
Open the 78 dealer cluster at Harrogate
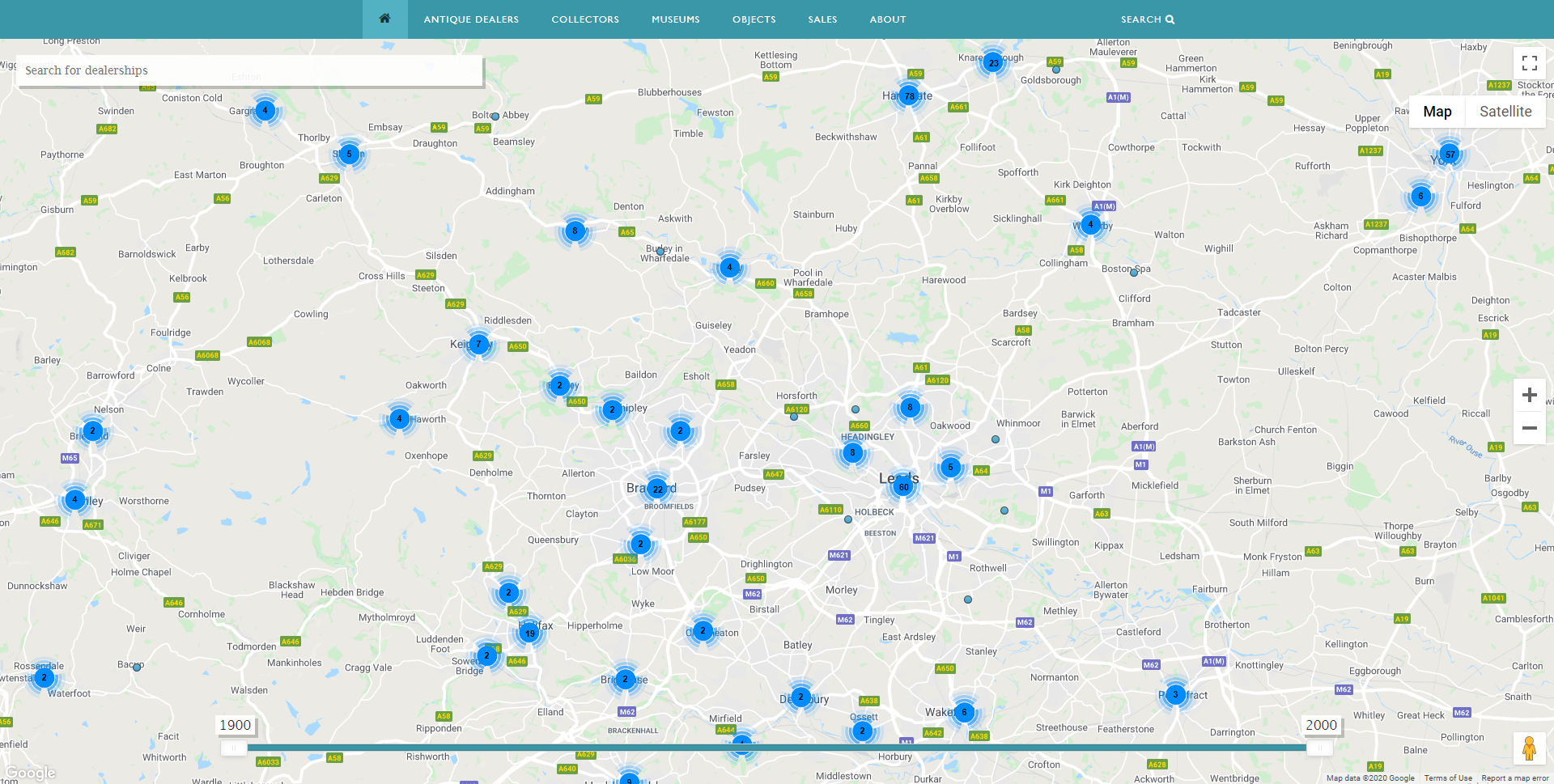click(x=910, y=96)
